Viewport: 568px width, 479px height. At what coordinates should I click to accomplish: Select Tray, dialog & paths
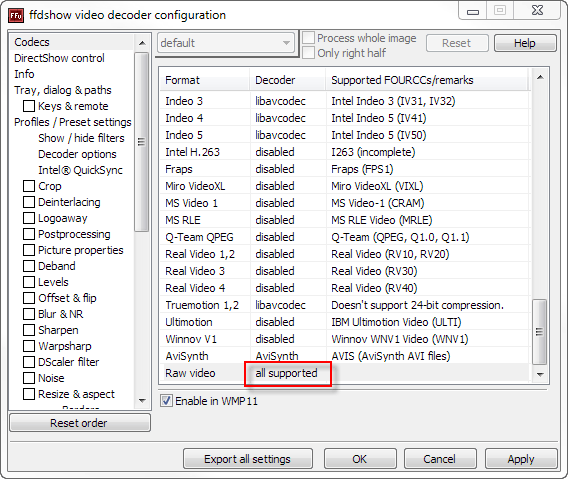(63, 90)
